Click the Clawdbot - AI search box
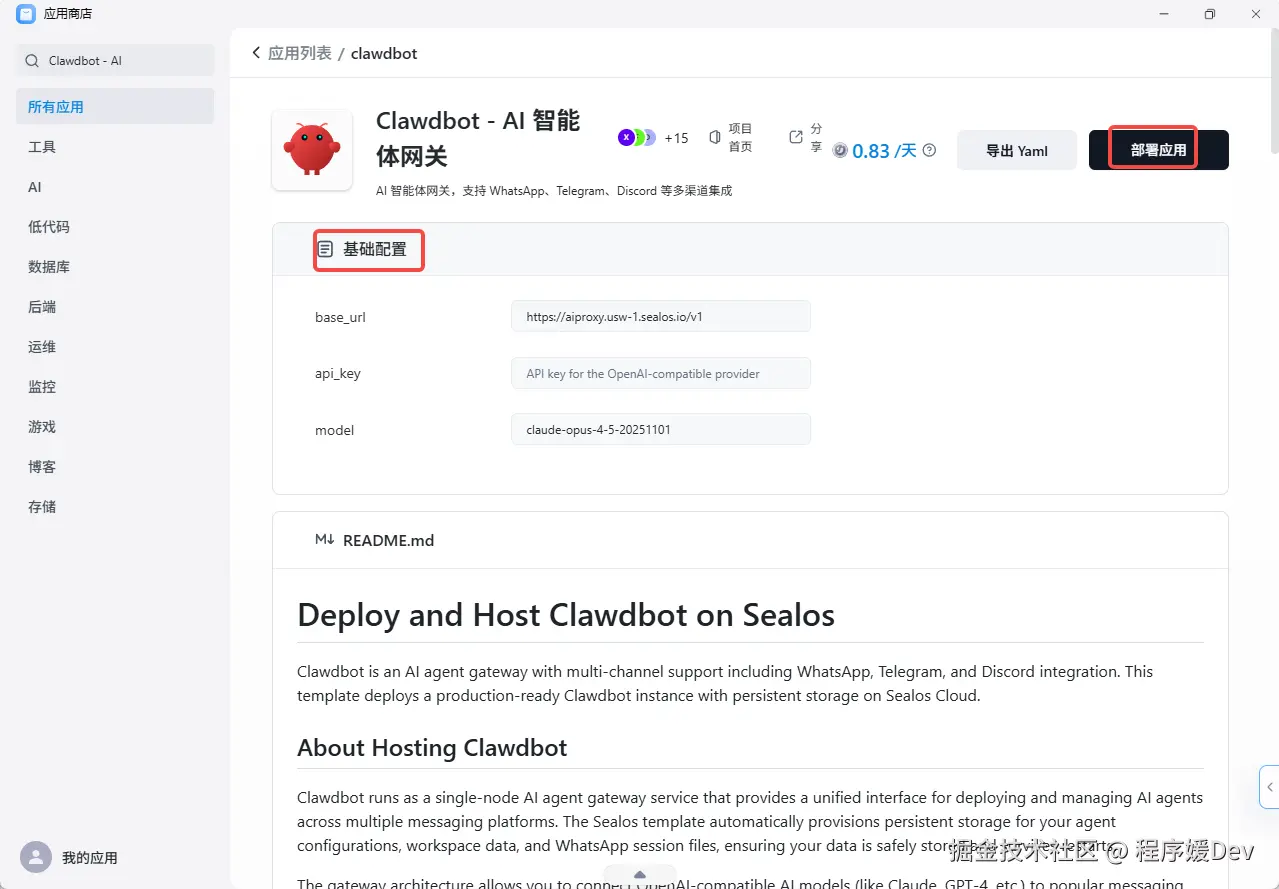Viewport: 1279px width, 889px height. [x=115, y=60]
